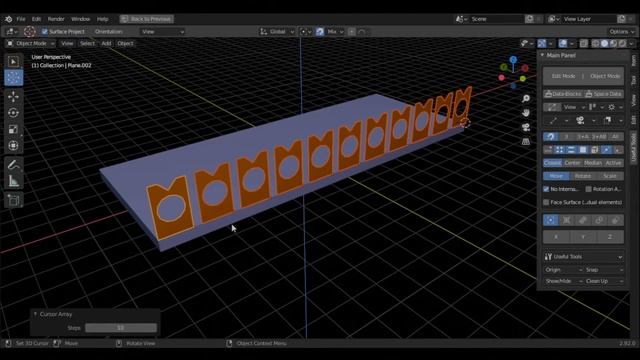This screenshot has height=360, width=640.
Task: Toggle Surface Project checkbox
Action: 45,31
